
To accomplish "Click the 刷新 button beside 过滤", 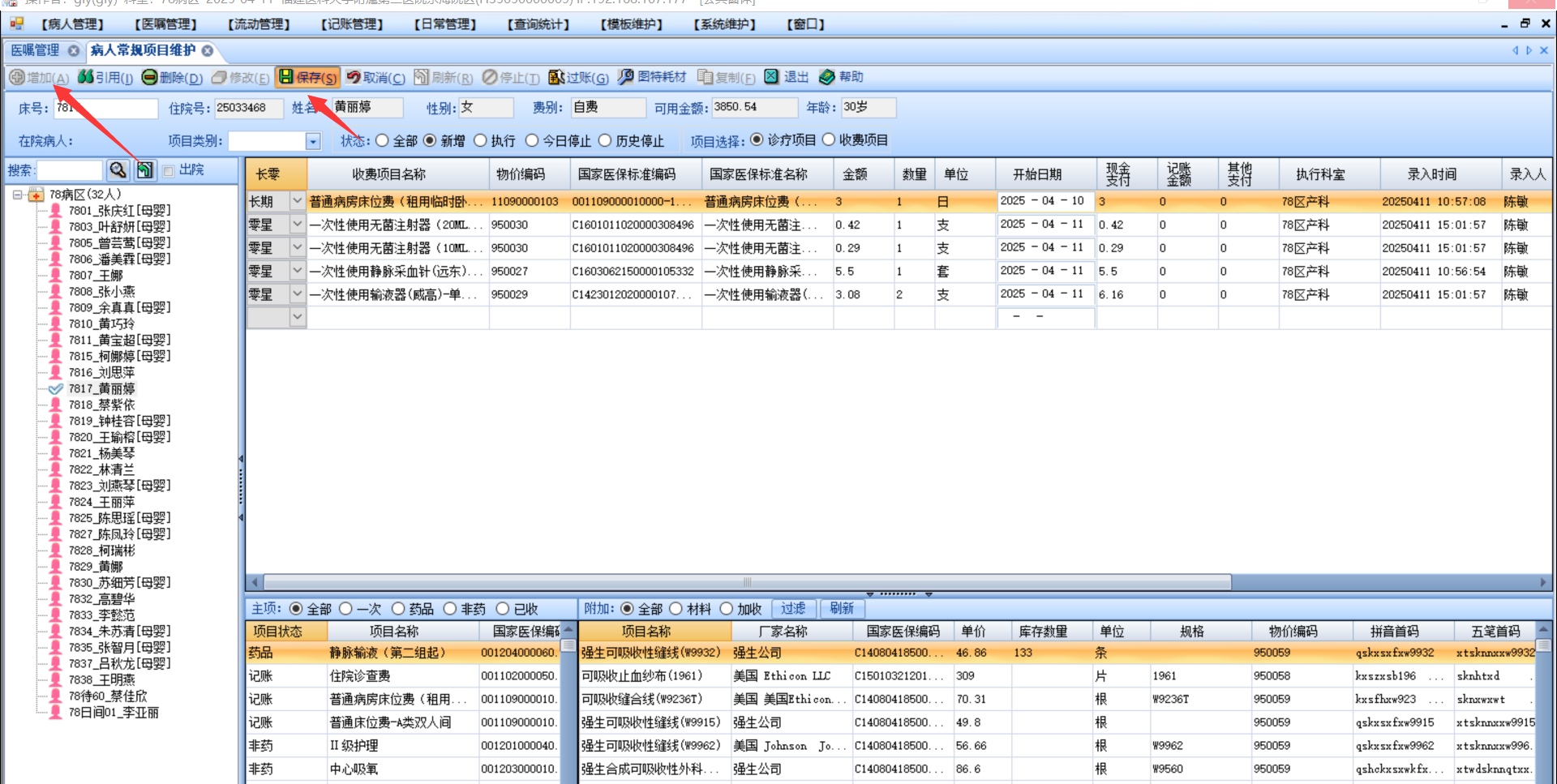I will (843, 608).
